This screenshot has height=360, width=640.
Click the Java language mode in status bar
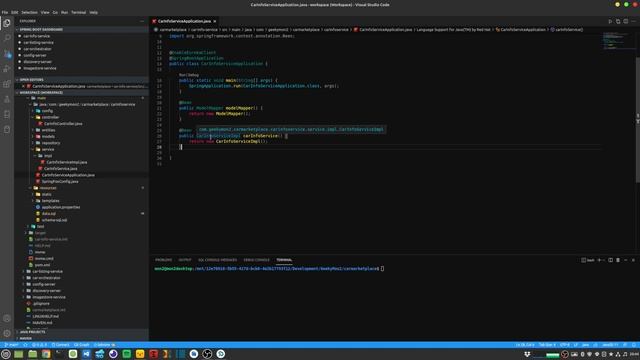(x=585, y=345)
